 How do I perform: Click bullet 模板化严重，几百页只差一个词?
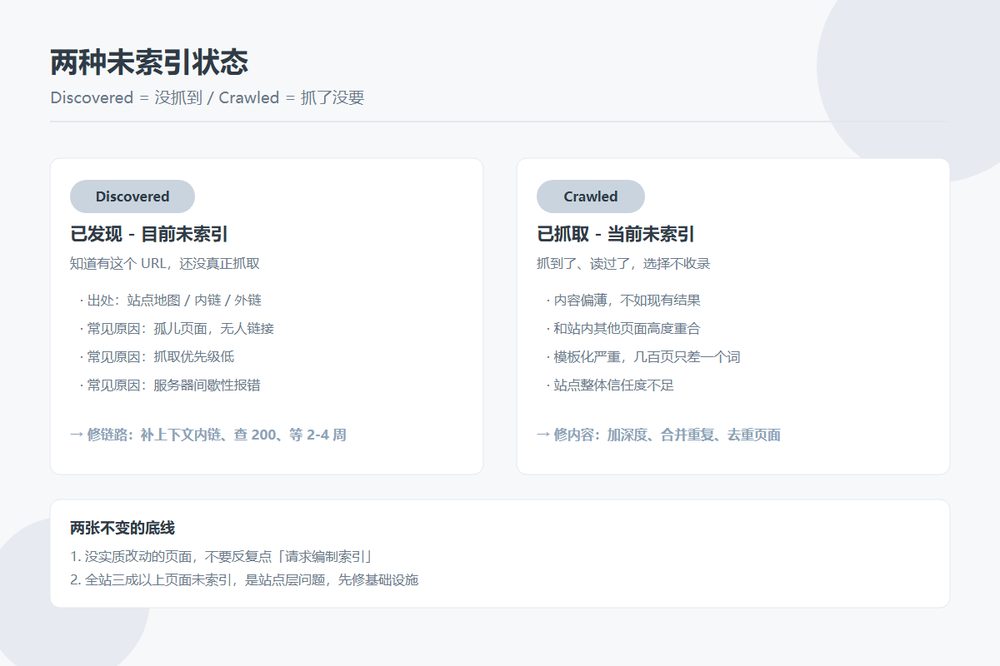click(x=643, y=357)
